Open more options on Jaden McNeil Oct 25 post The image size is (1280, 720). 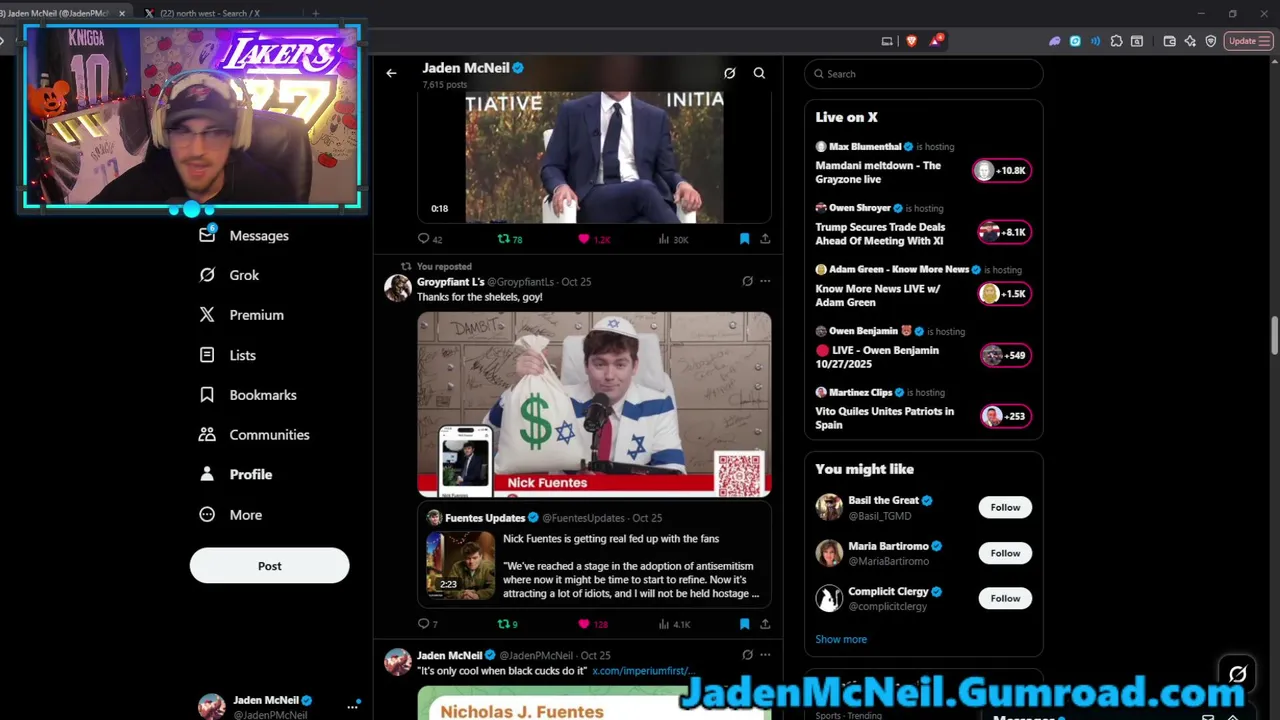[x=765, y=655]
